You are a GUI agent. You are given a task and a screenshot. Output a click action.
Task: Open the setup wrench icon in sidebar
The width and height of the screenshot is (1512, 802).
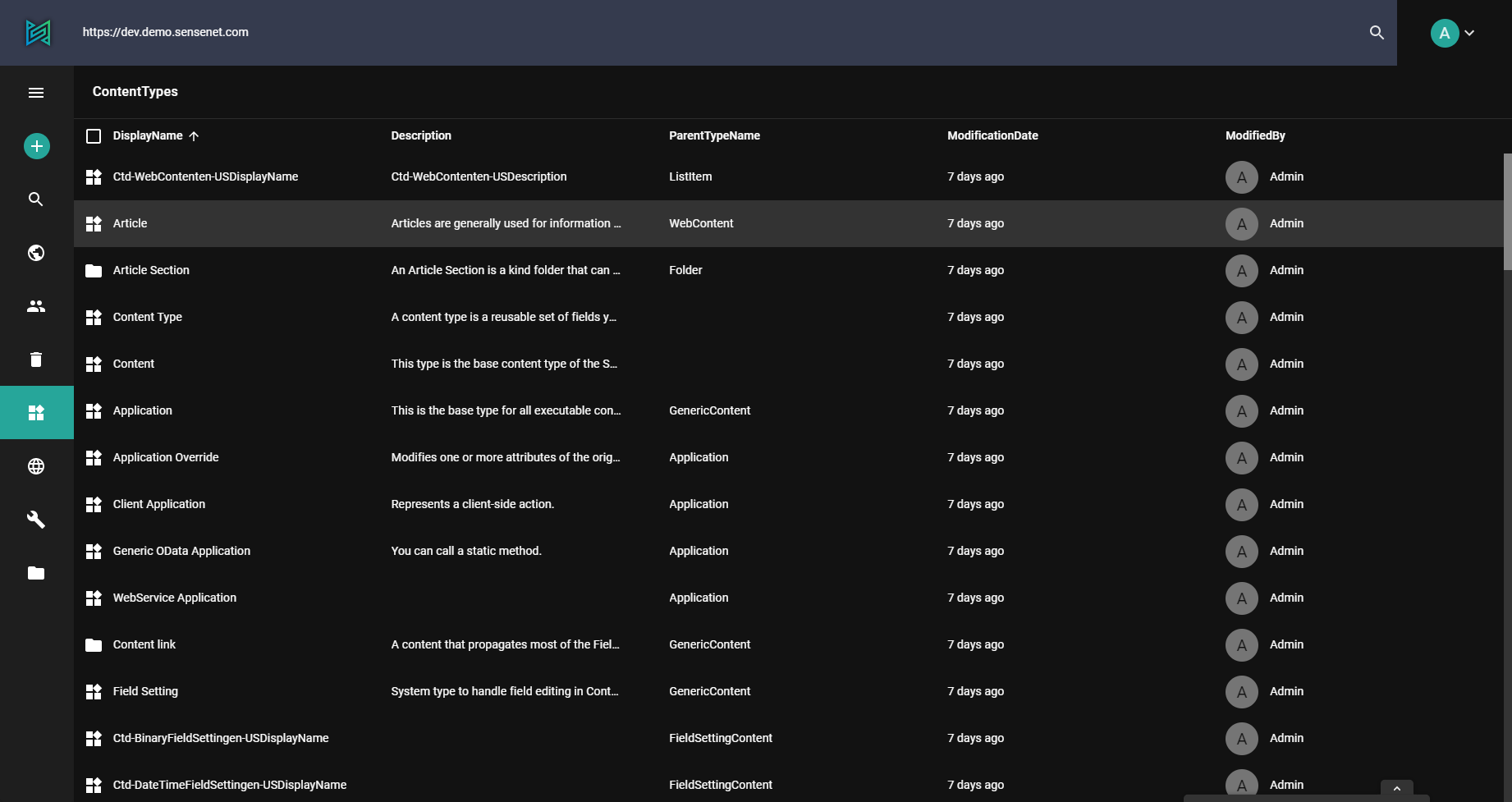(36, 520)
